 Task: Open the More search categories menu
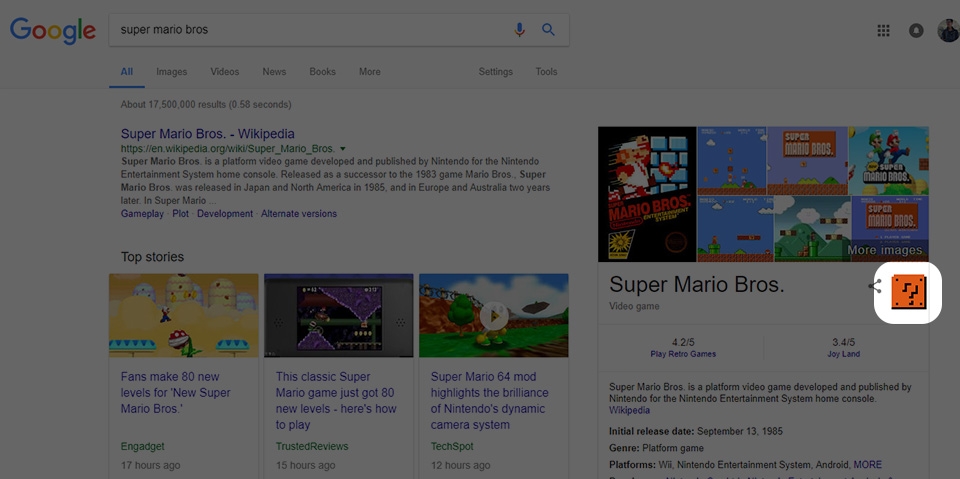point(370,72)
